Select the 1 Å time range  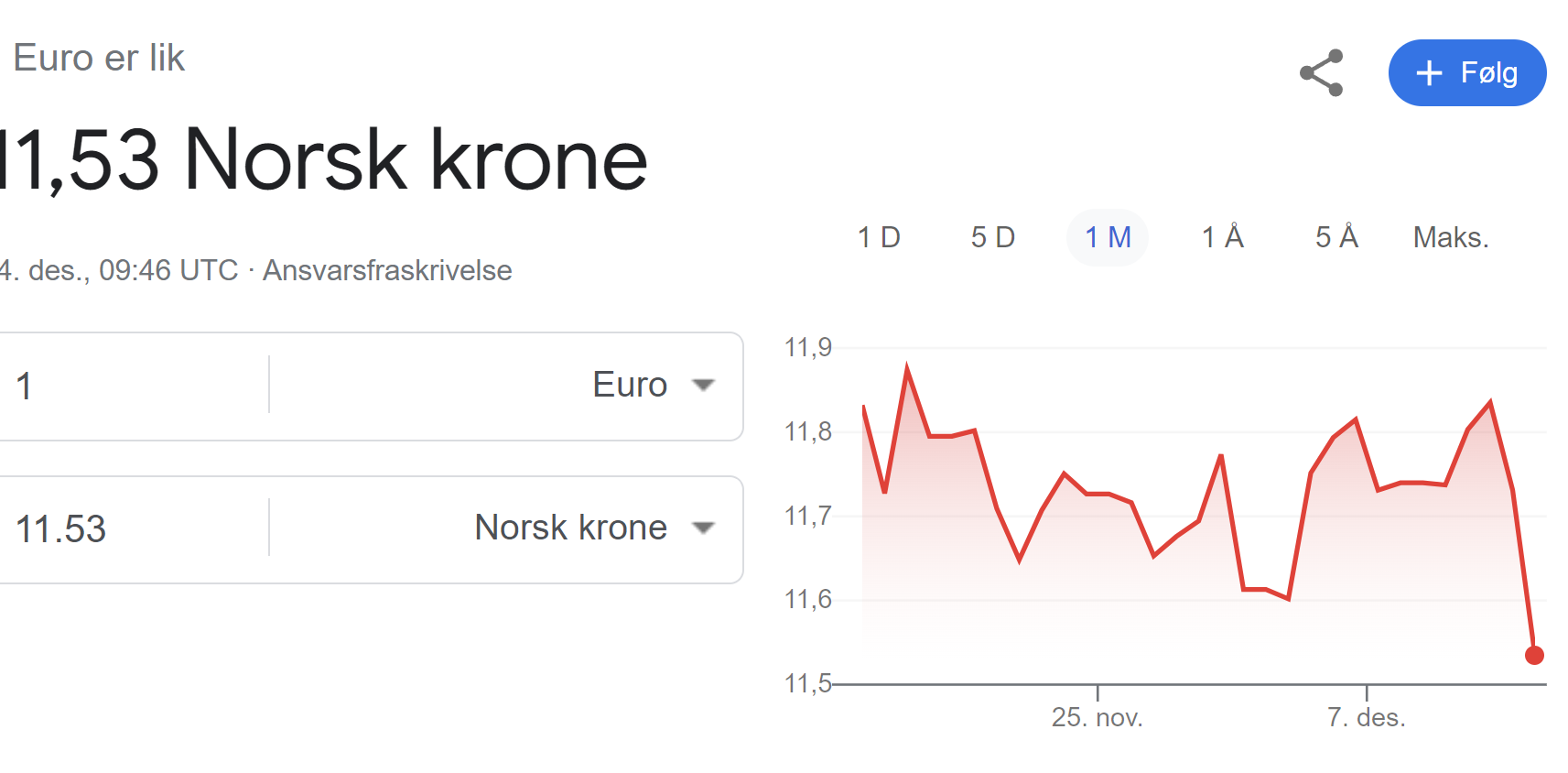(x=1223, y=238)
